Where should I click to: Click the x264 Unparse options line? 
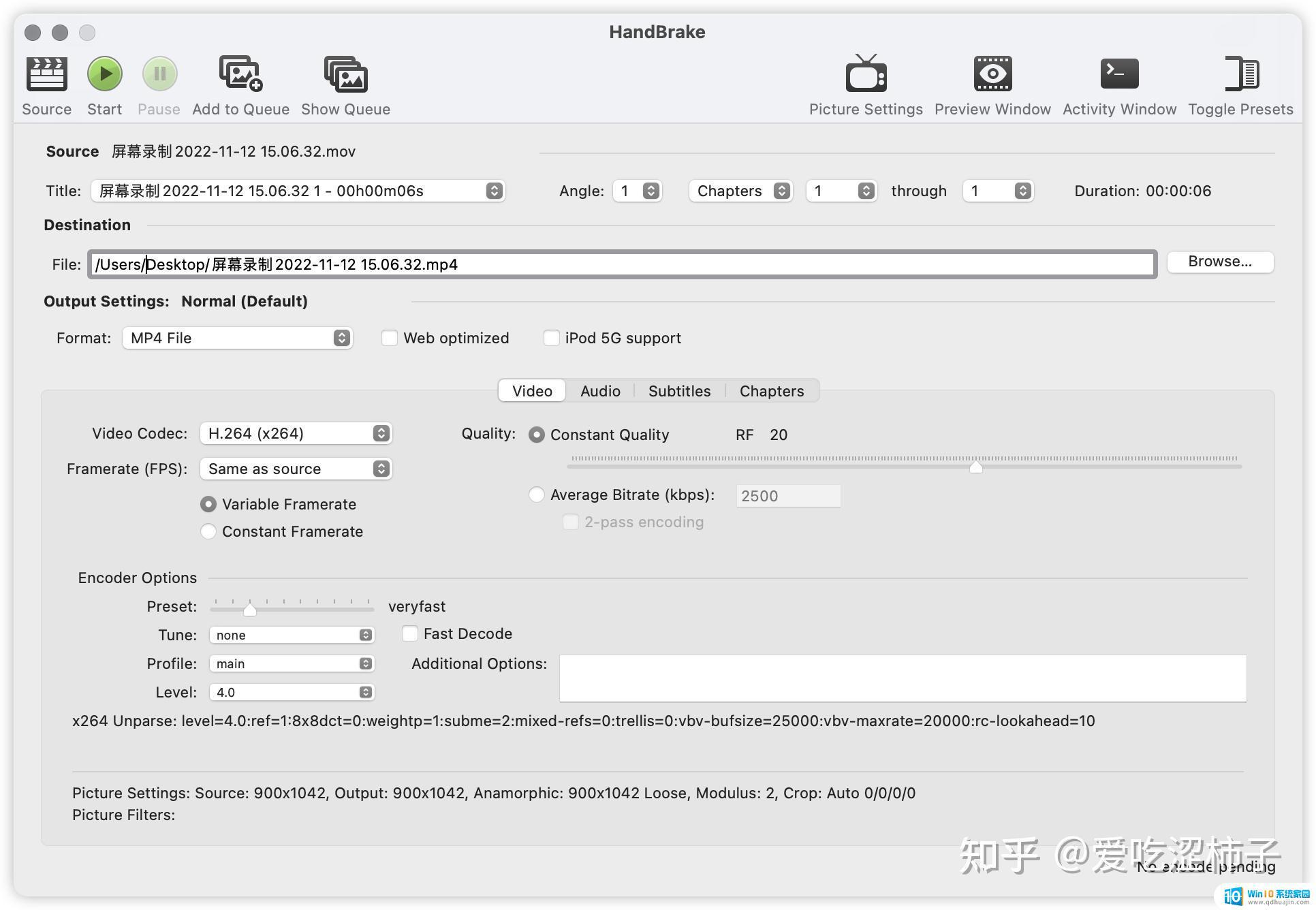(x=584, y=721)
